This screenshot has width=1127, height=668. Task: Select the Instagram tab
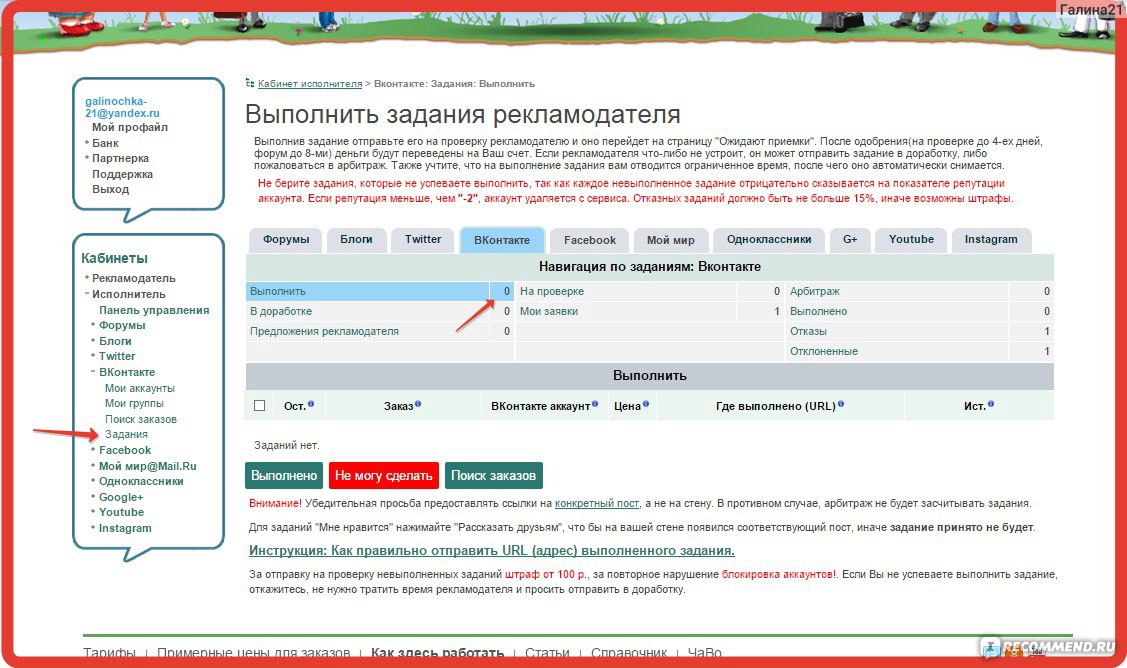point(990,240)
